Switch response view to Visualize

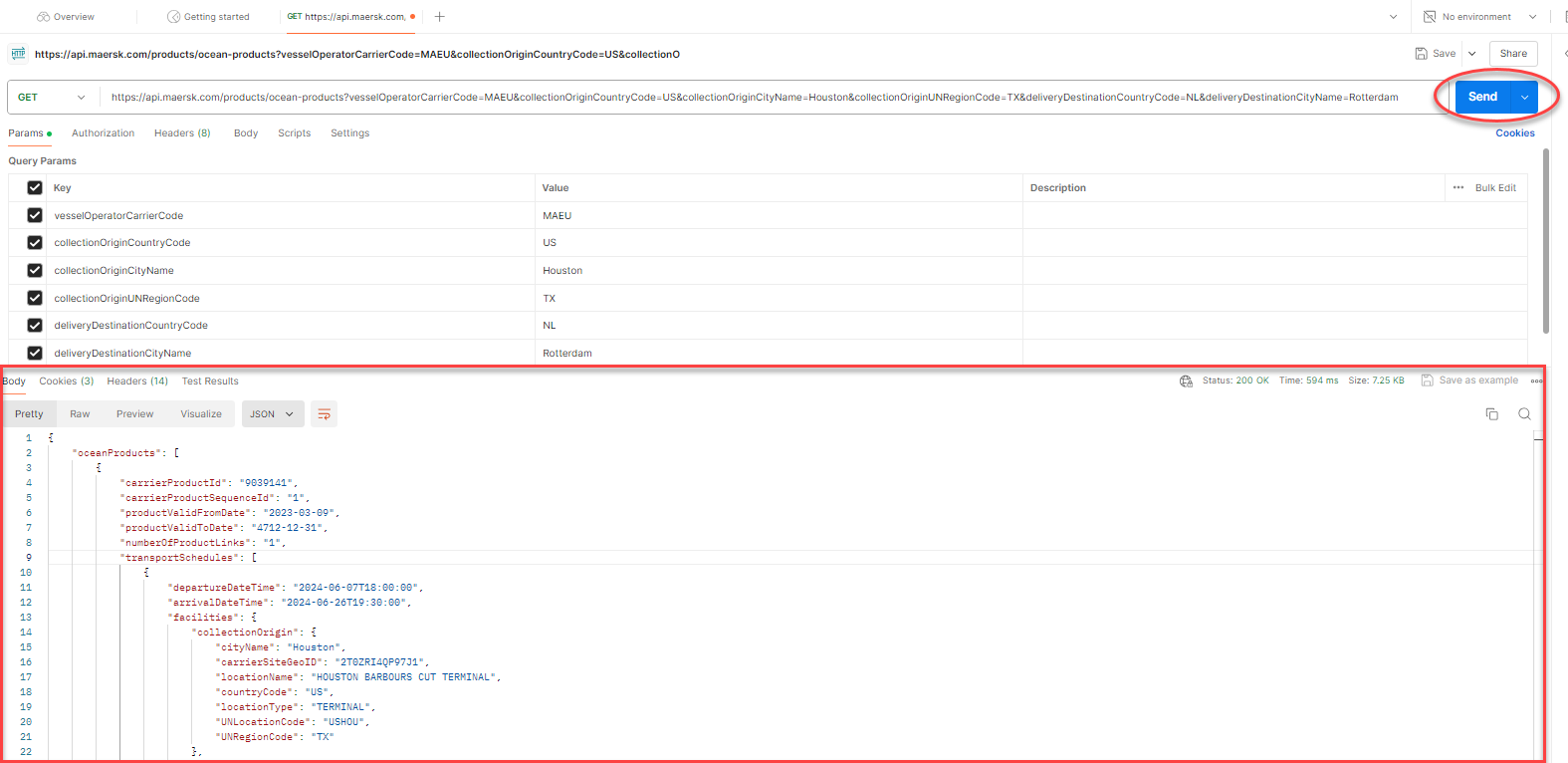pos(201,414)
